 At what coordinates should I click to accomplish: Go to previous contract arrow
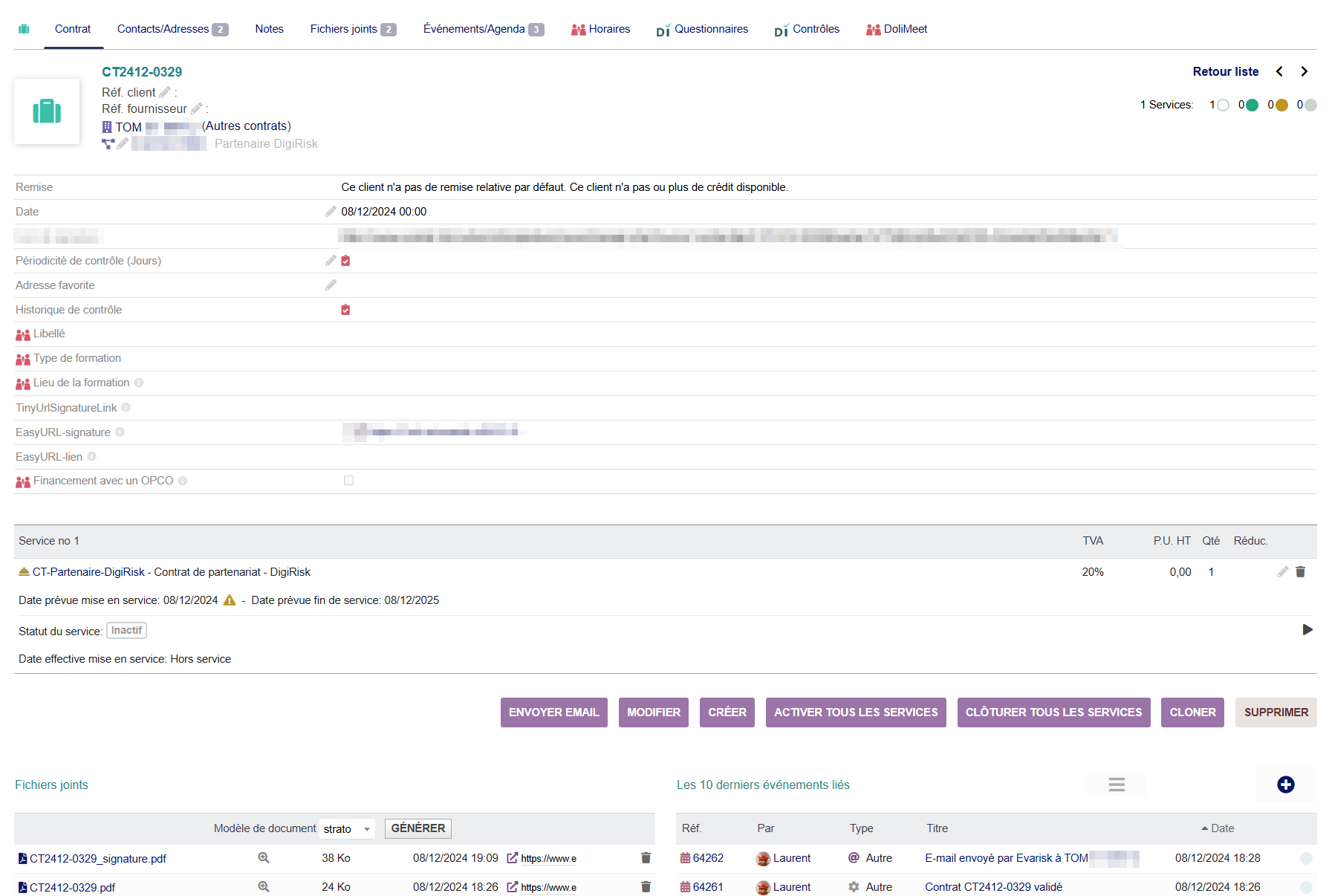(1279, 71)
